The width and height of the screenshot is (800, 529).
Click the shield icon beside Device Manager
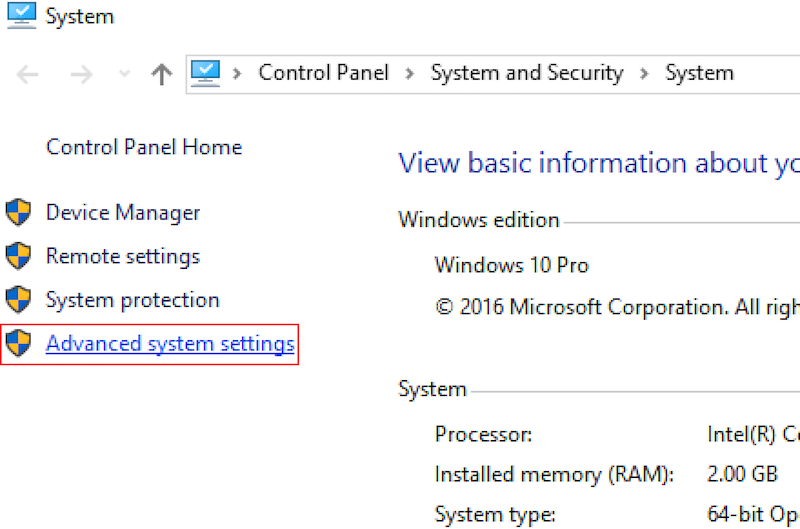tap(18, 213)
